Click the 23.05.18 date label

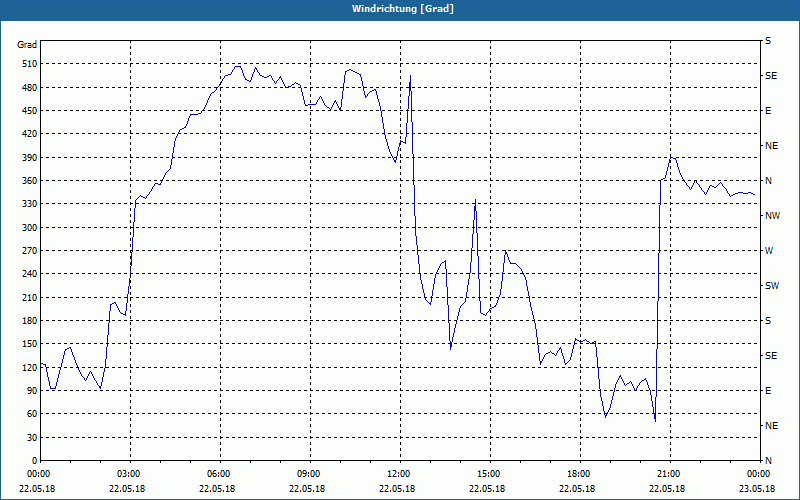coord(757,489)
